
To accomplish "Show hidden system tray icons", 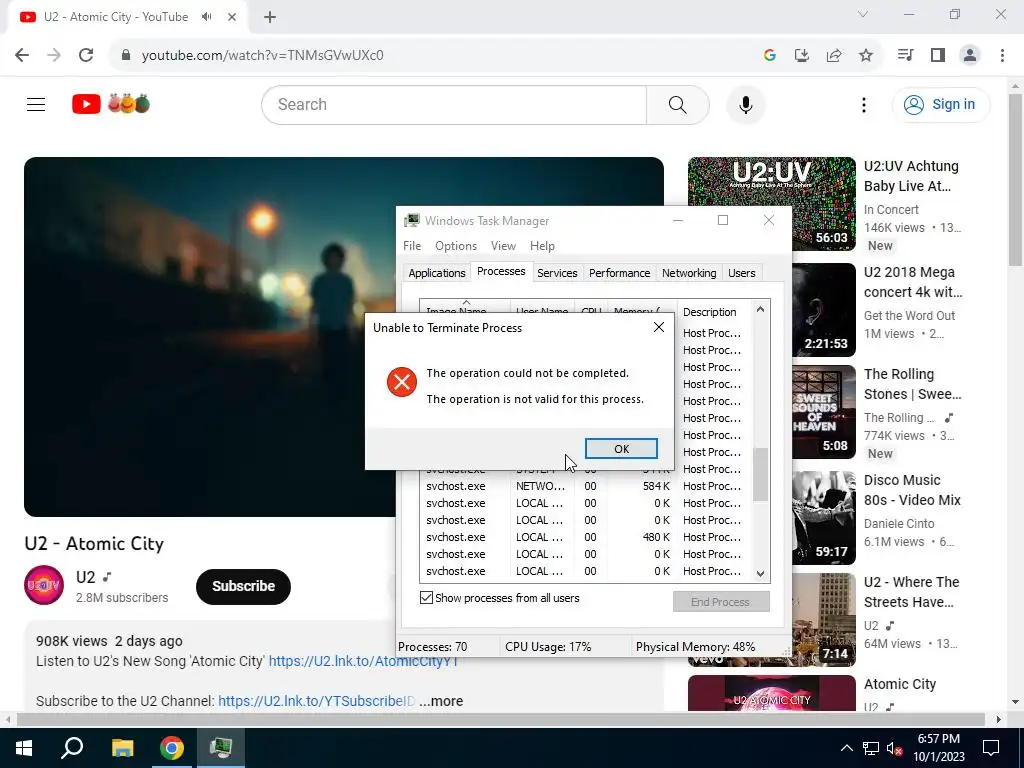I will coord(846,748).
